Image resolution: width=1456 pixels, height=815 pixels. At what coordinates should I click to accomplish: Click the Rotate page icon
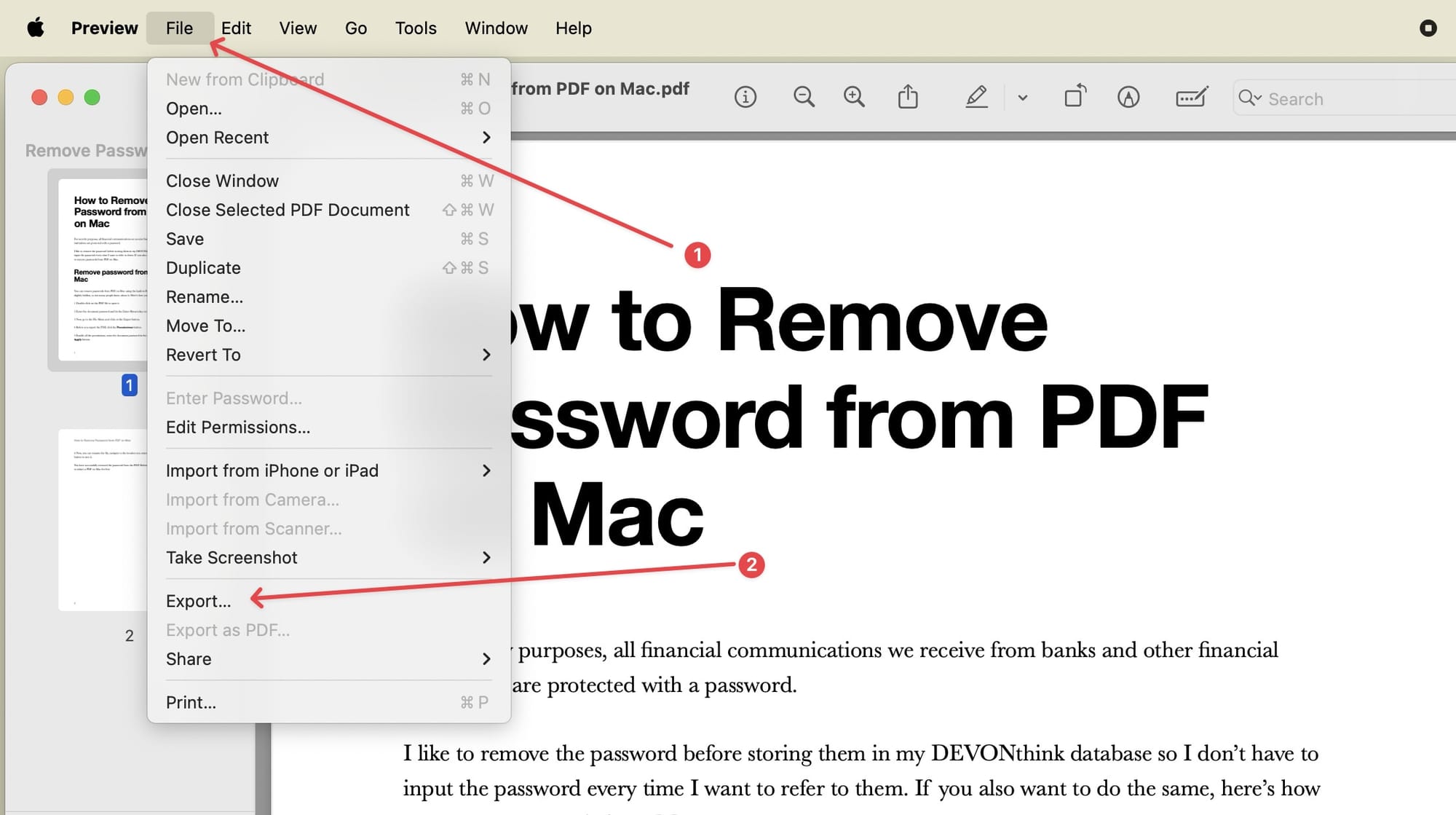1075,96
